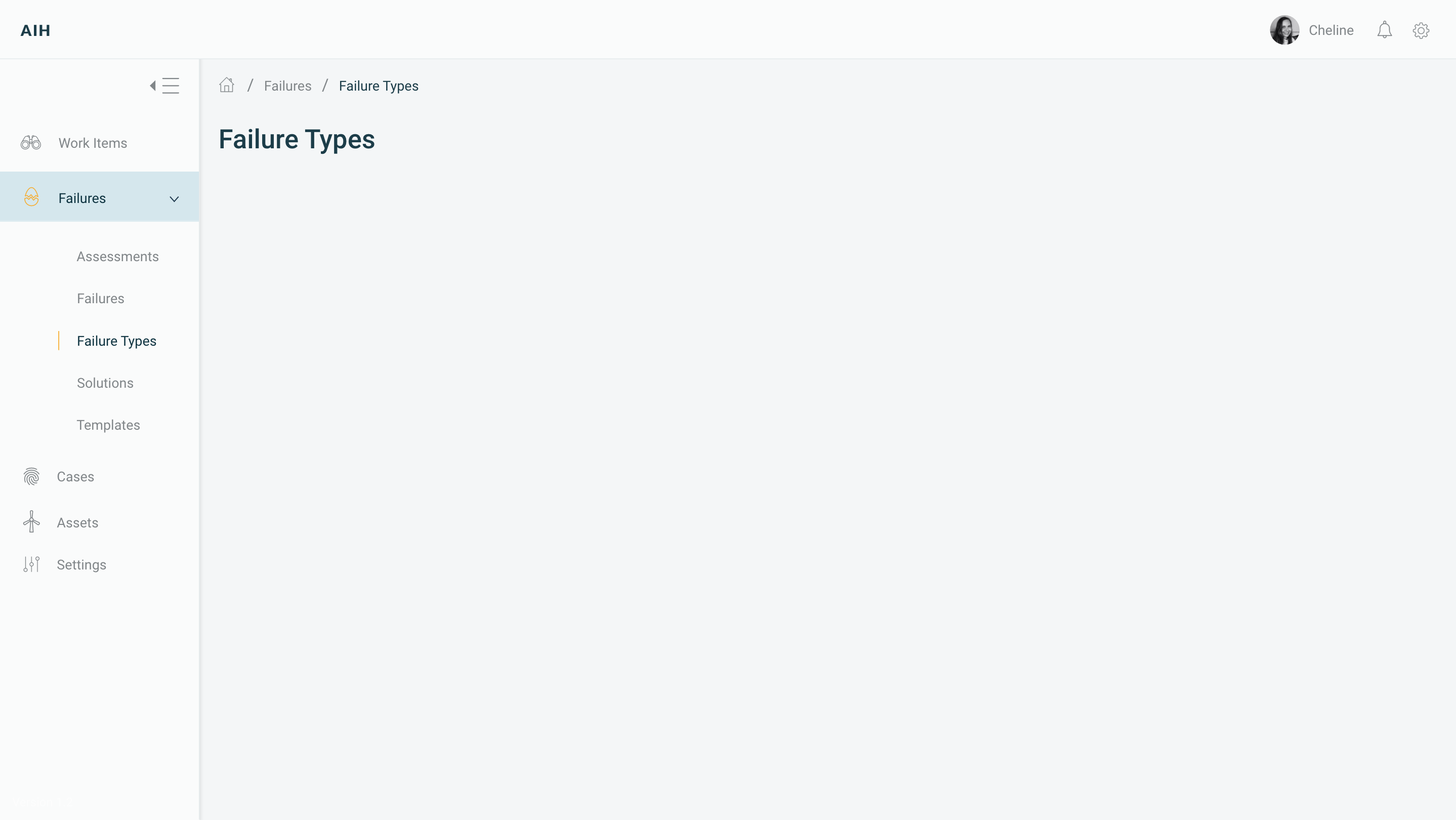Click the Failures cracked egg icon
This screenshot has width=1456, height=820.
[32, 197]
